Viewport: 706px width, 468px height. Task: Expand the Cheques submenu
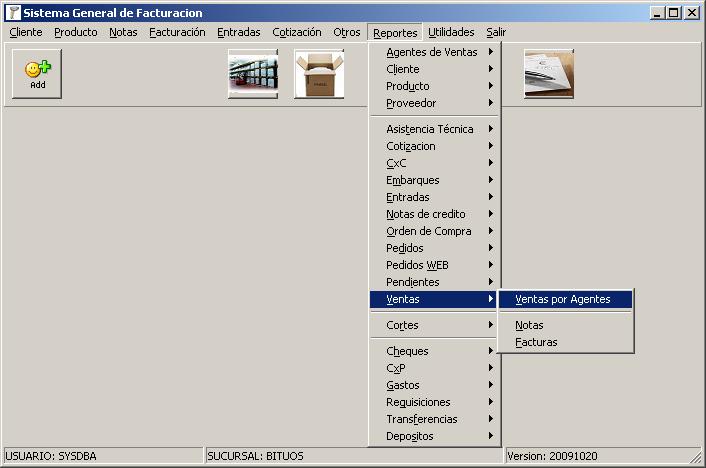[x=434, y=351]
